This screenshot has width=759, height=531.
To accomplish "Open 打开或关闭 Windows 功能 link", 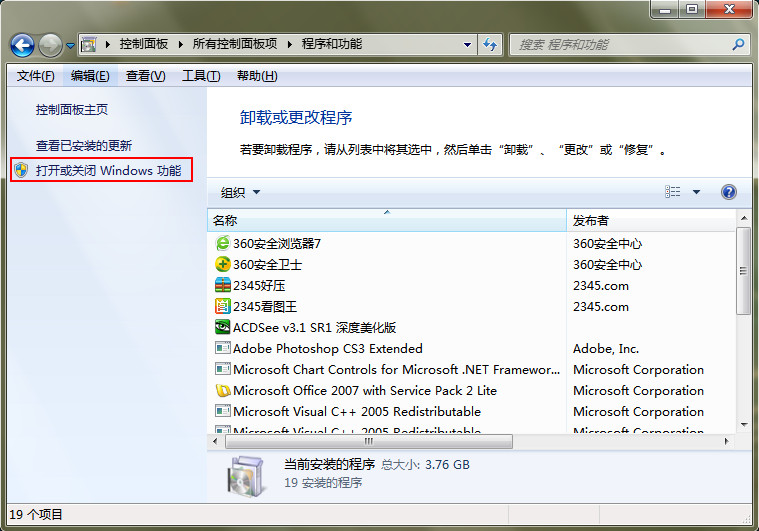I will (x=108, y=171).
